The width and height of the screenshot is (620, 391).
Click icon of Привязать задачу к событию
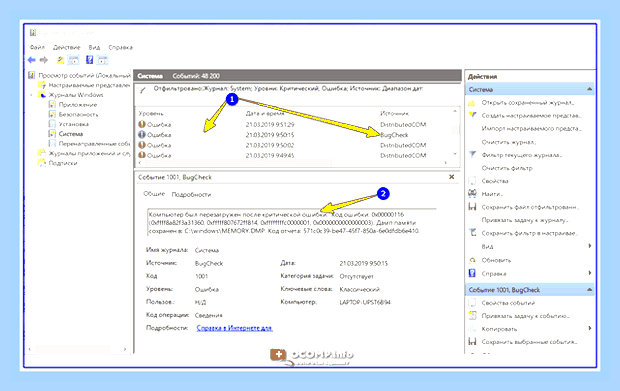pyautogui.click(x=472, y=315)
